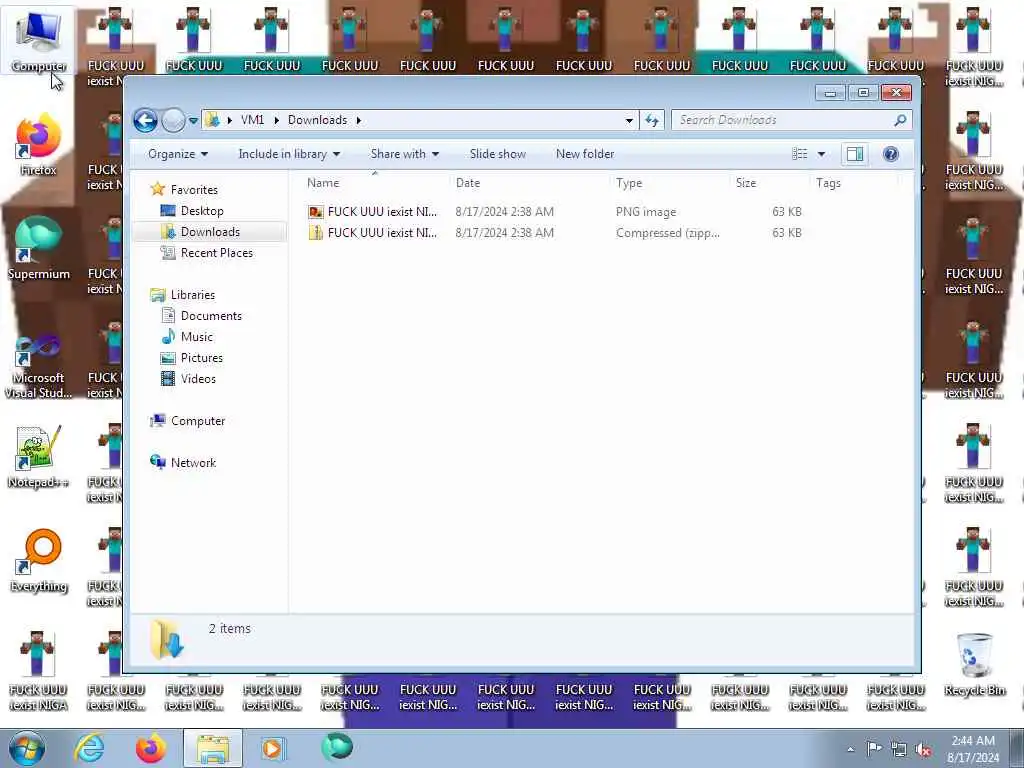The image size is (1024, 768).
Task: Select Computer in the navigation pane
Action: [x=198, y=421]
